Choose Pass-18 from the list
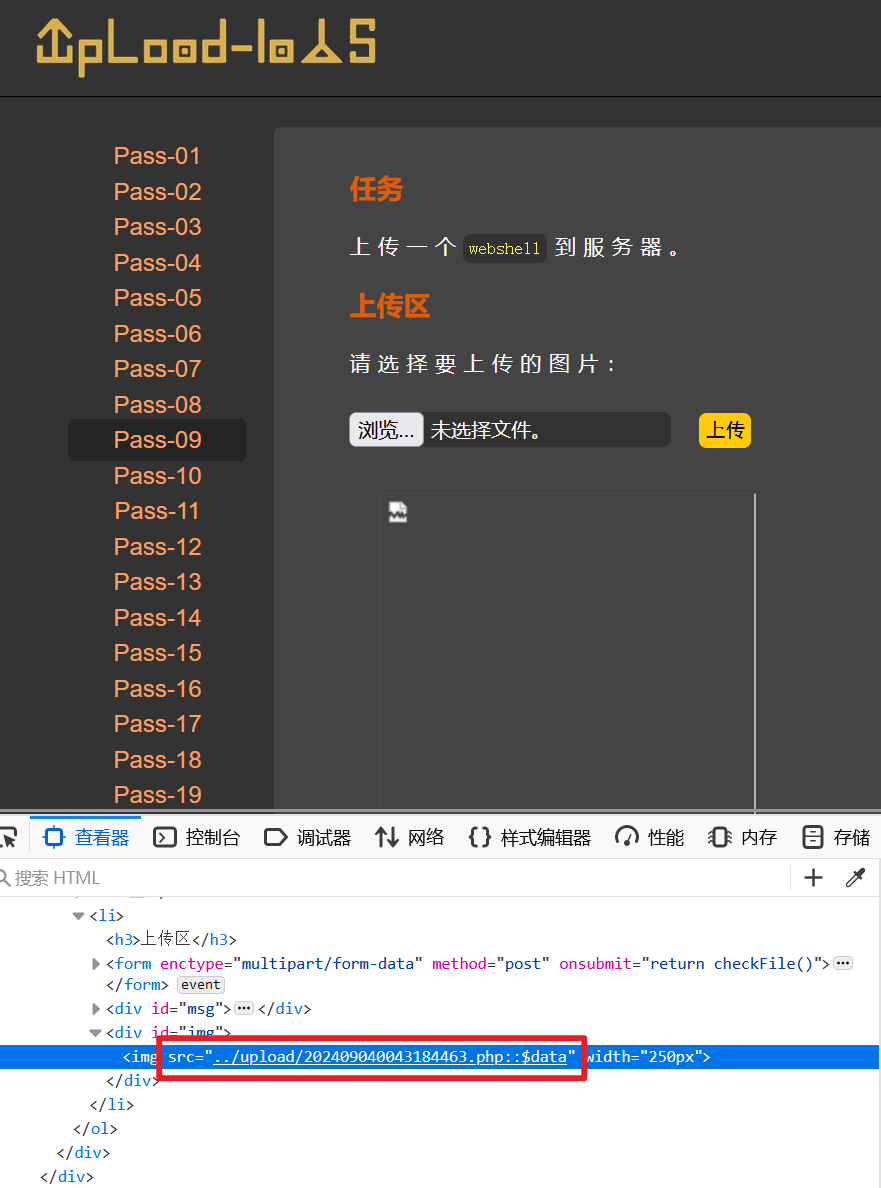The width and height of the screenshot is (881, 1188). pyautogui.click(x=158, y=759)
